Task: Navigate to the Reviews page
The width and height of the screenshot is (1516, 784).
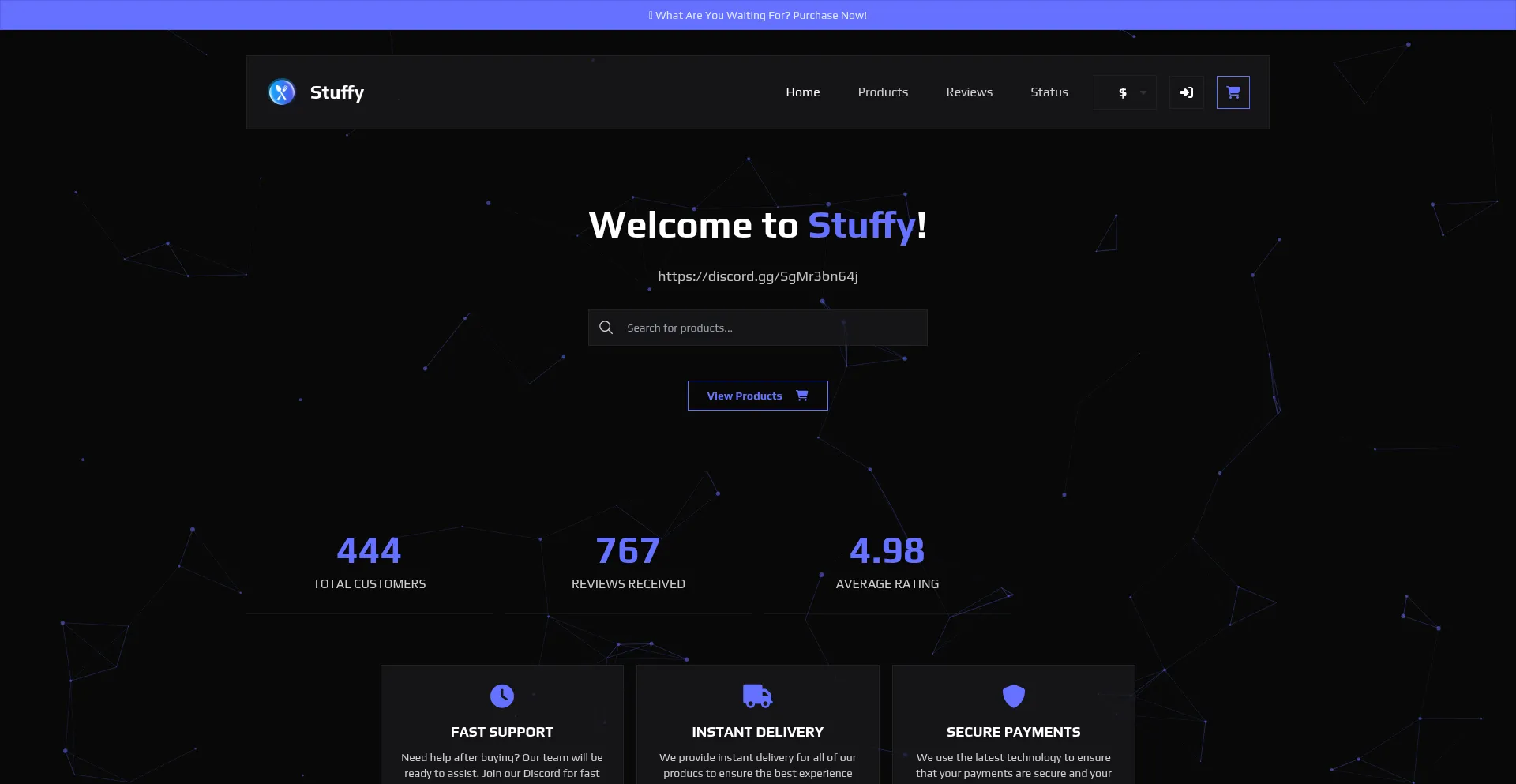Action: [x=969, y=92]
